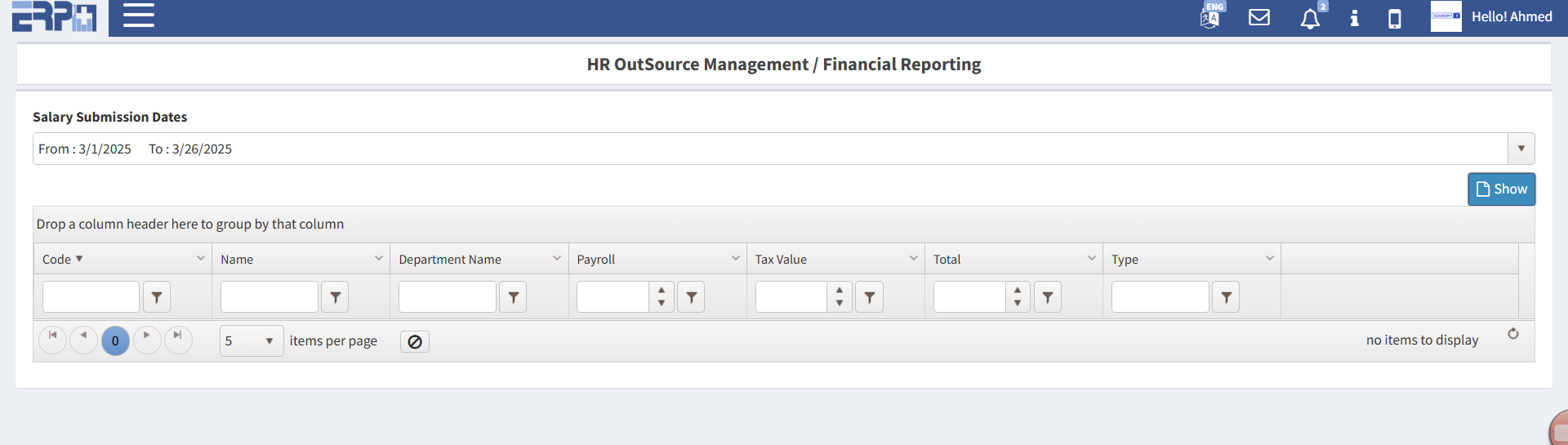
Task: Go to the last page arrow
Action: (178, 336)
